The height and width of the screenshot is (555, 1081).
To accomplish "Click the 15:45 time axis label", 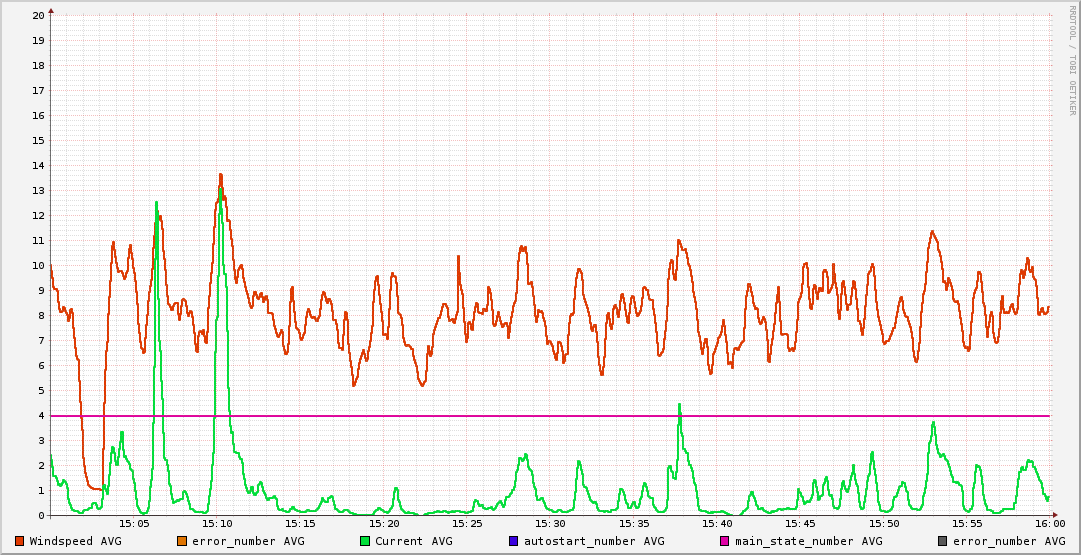I will [x=800, y=523].
